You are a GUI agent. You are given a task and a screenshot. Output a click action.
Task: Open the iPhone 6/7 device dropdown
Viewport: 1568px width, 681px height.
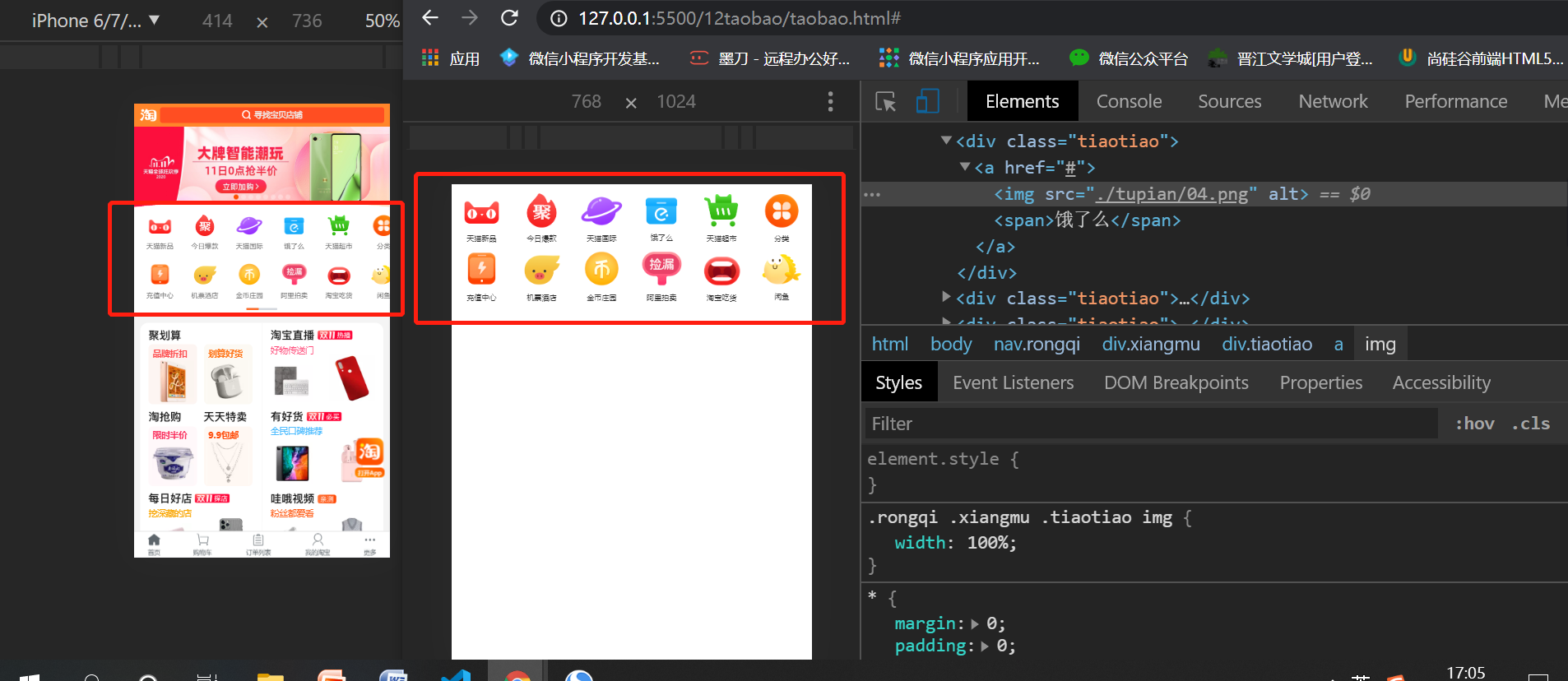[95, 21]
